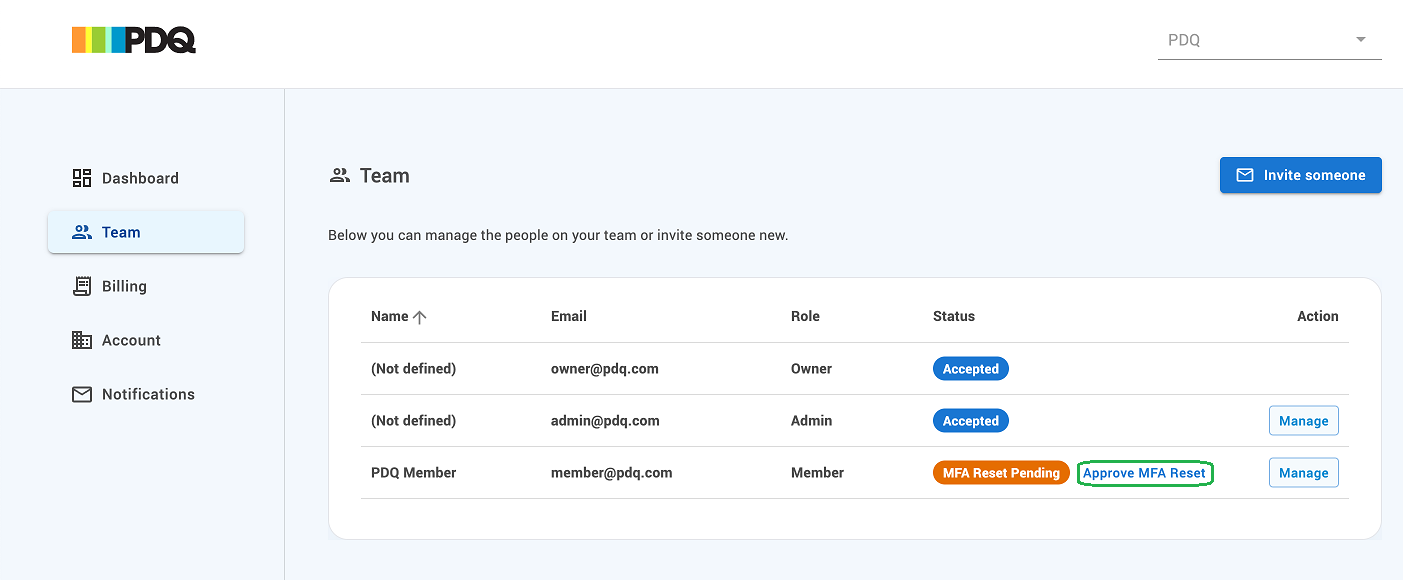Screen dimensions: 1403x580
Task: Click the Accepted badge for owner@pdq.com
Action: click(x=970, y=369)
